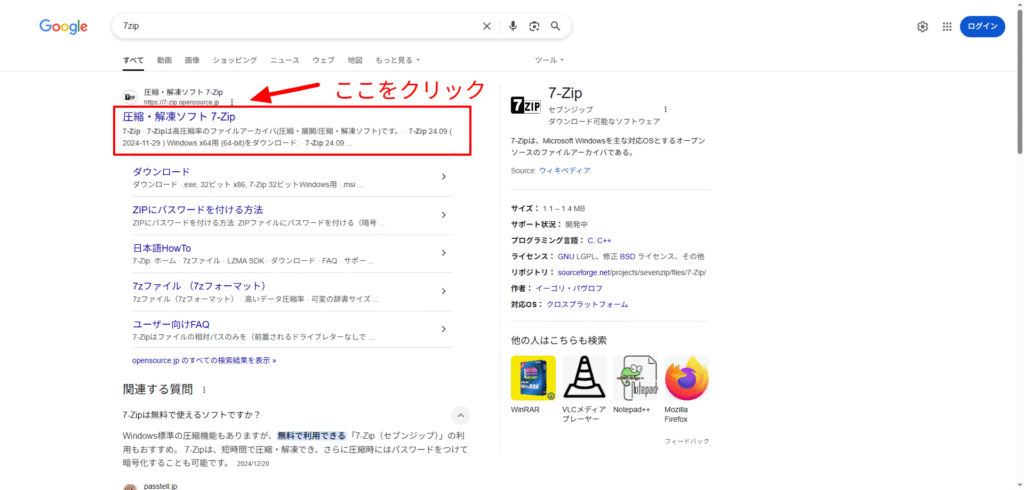Switch to the 画像 tab
Screen dimensions: 1024x490
[192, 60]
